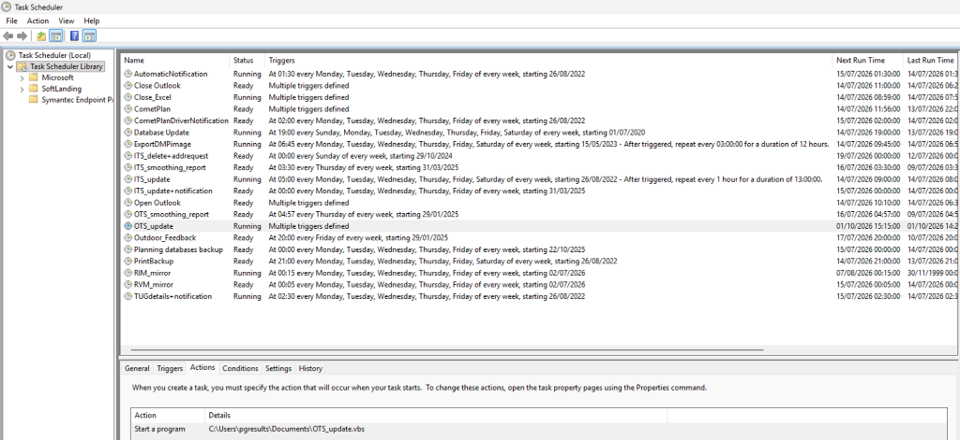Select the OTS_smoothing_report task name
The width and height of the screenshot is (960, 440).
click(x=171, y=214)
